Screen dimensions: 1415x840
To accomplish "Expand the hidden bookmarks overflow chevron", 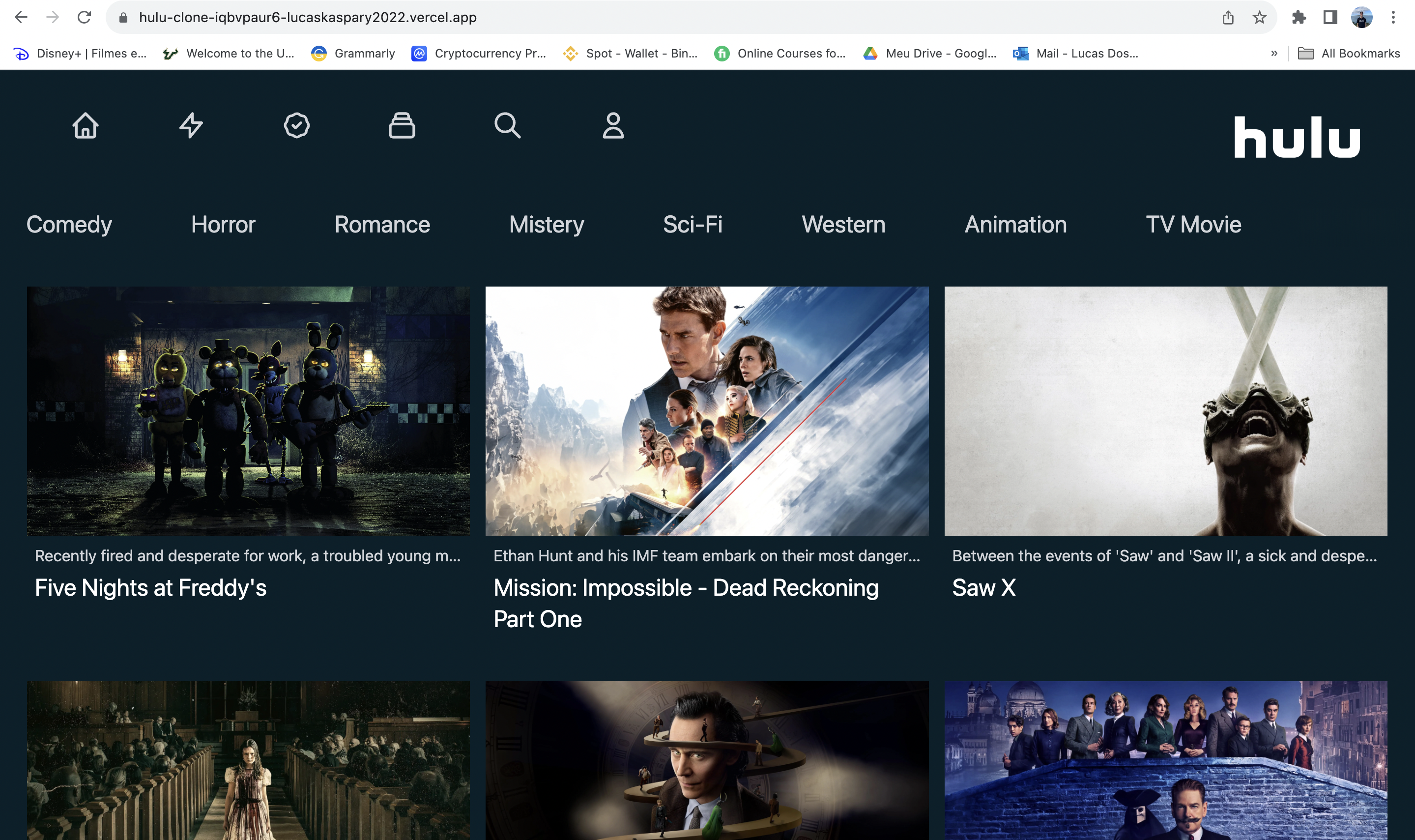I will coord(1274,53).
